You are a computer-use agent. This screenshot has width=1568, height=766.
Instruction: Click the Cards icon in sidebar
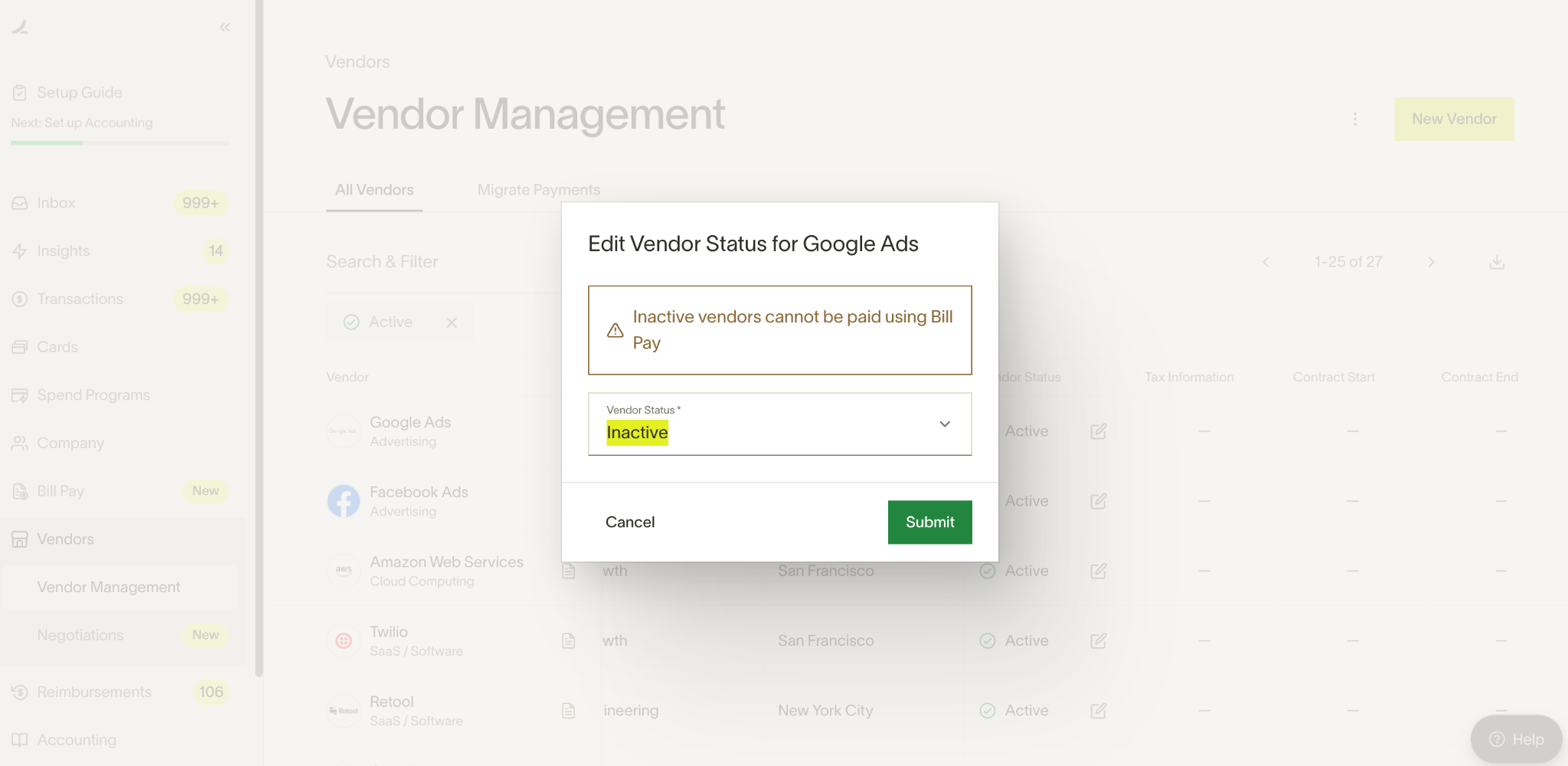coord(20,347)
